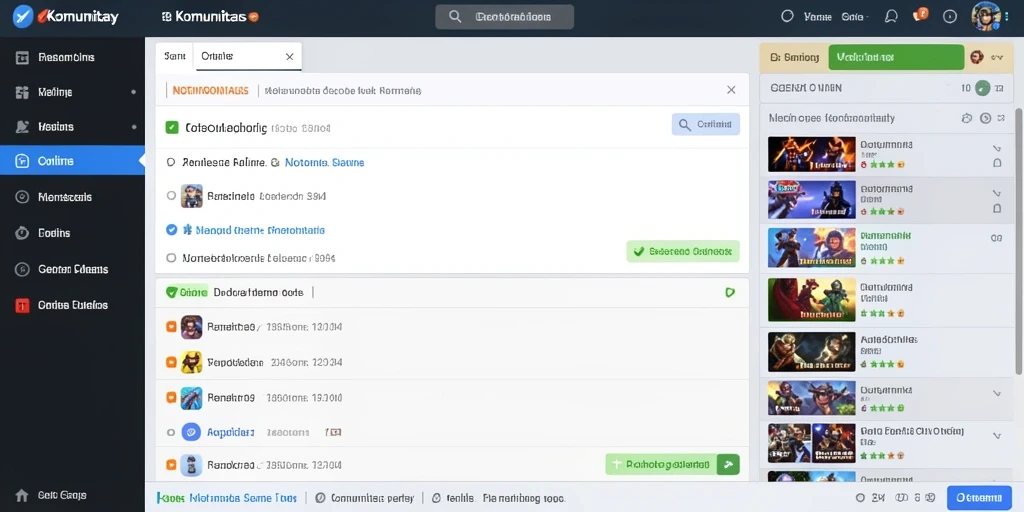The height and width of the screenshot is (512, 1024).
Task: Click the "Hesions" sidebar icon
Action: 22,127
